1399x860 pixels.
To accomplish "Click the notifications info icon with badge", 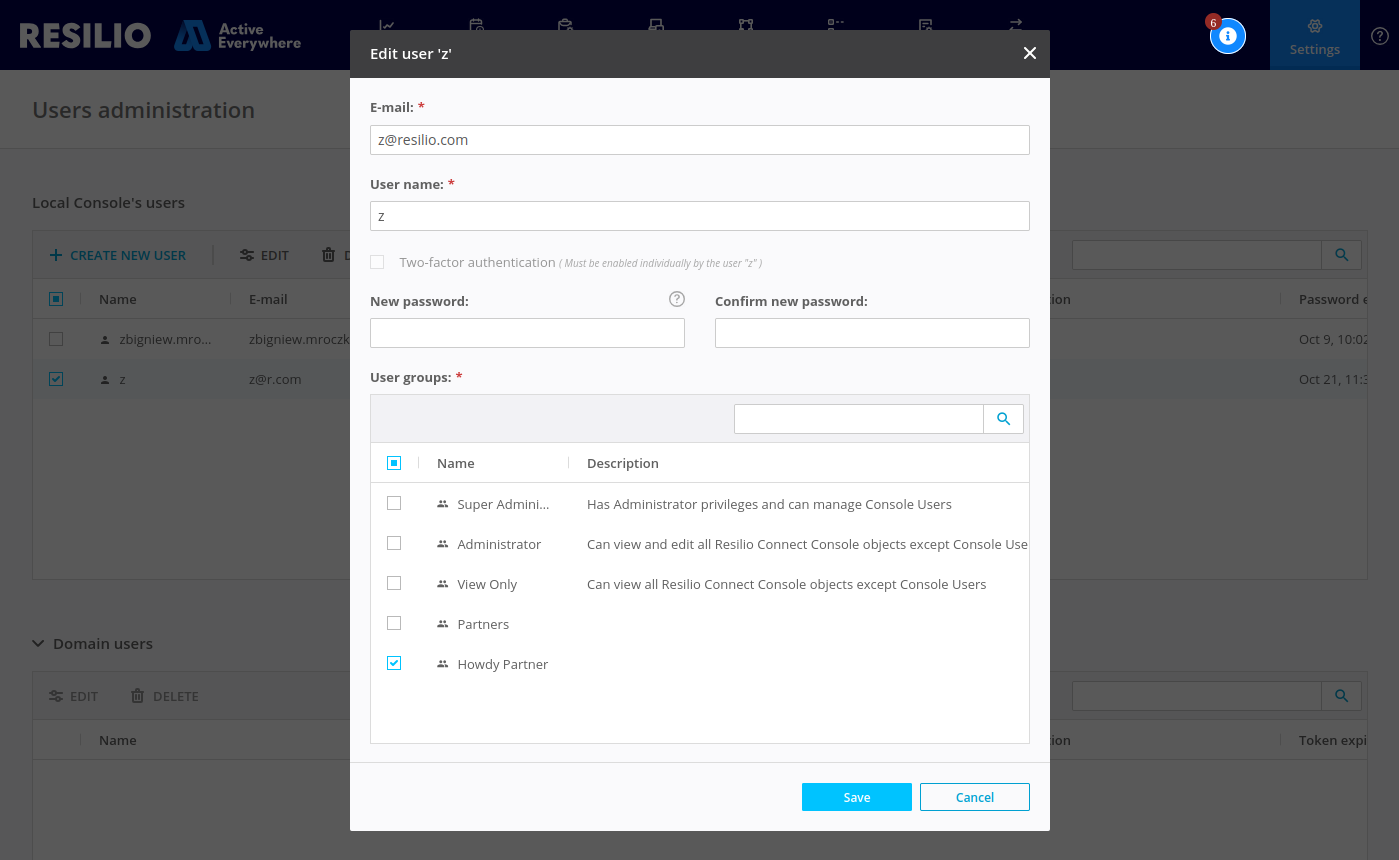I will [x=1227, y=36].
